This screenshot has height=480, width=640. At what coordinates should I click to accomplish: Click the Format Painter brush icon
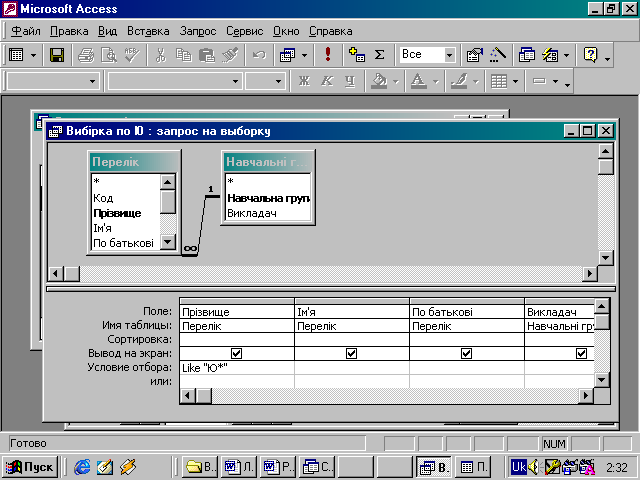(x=230, y=55)
